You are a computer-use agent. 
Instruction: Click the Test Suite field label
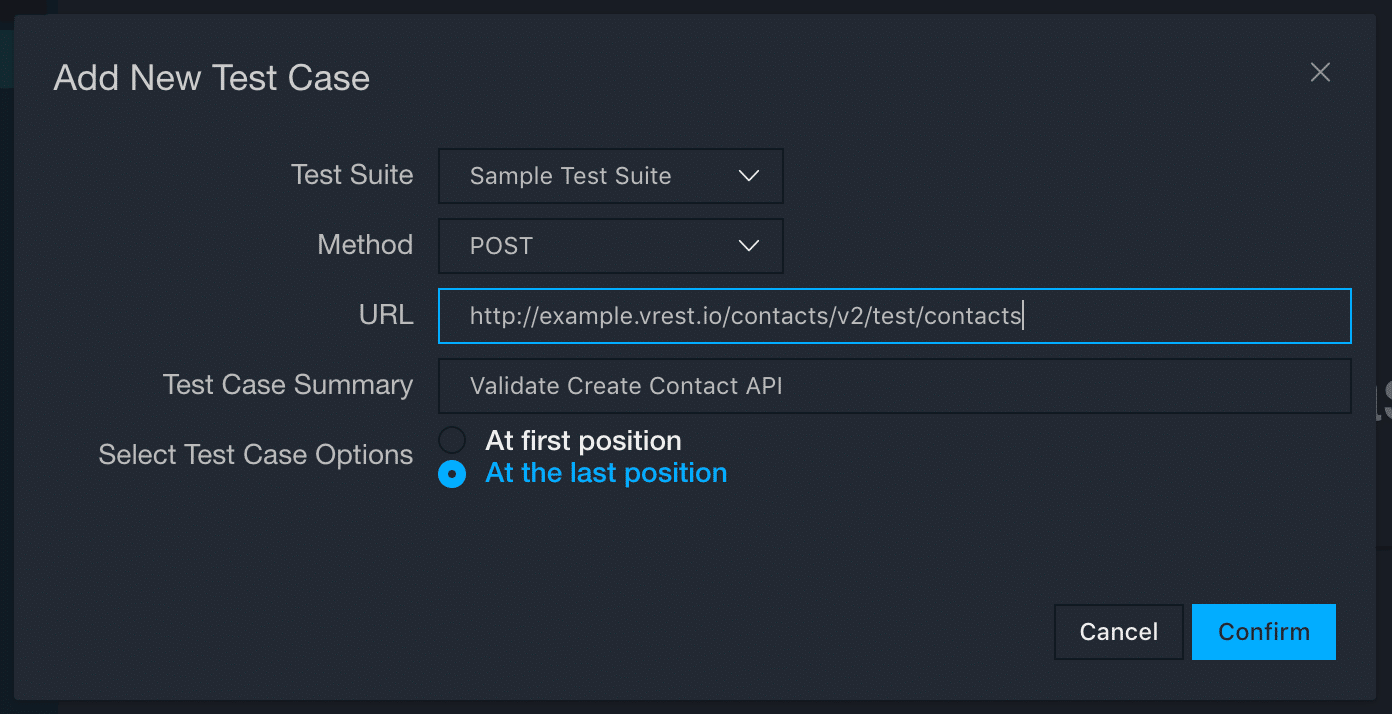[x=352, y=175]
